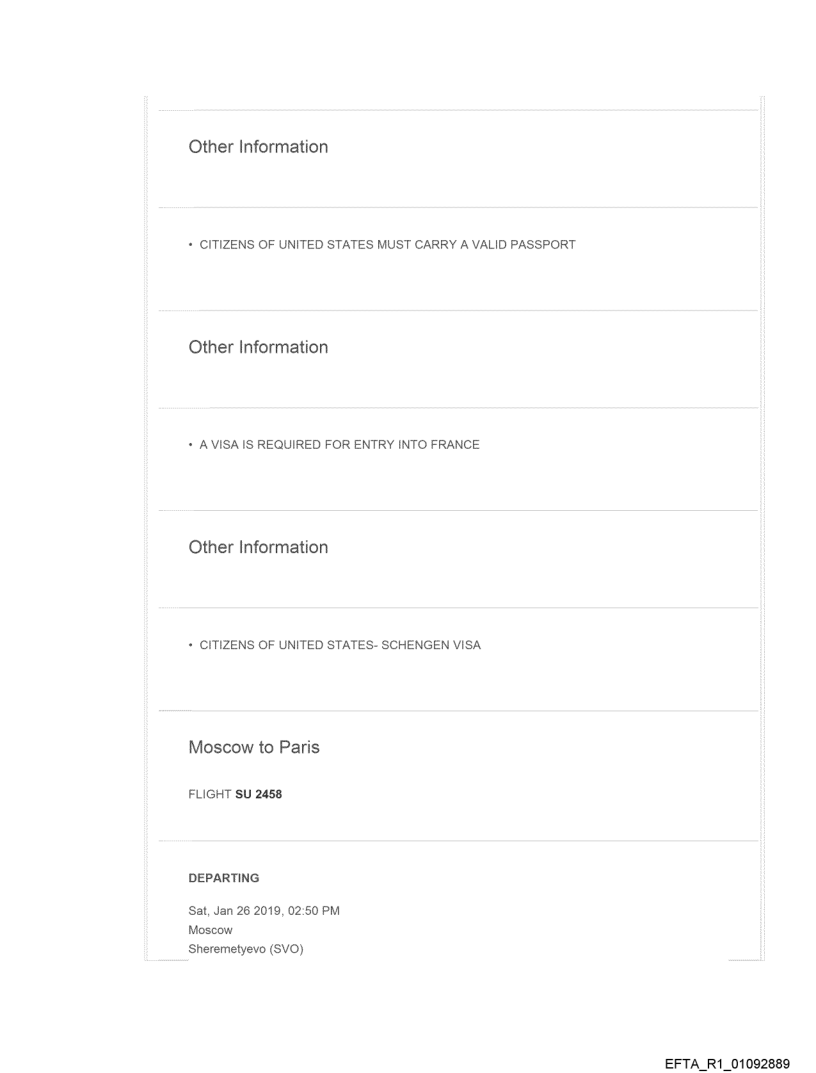
Task: Click the Other Information heading above passport notice
Action: [258, 147]
